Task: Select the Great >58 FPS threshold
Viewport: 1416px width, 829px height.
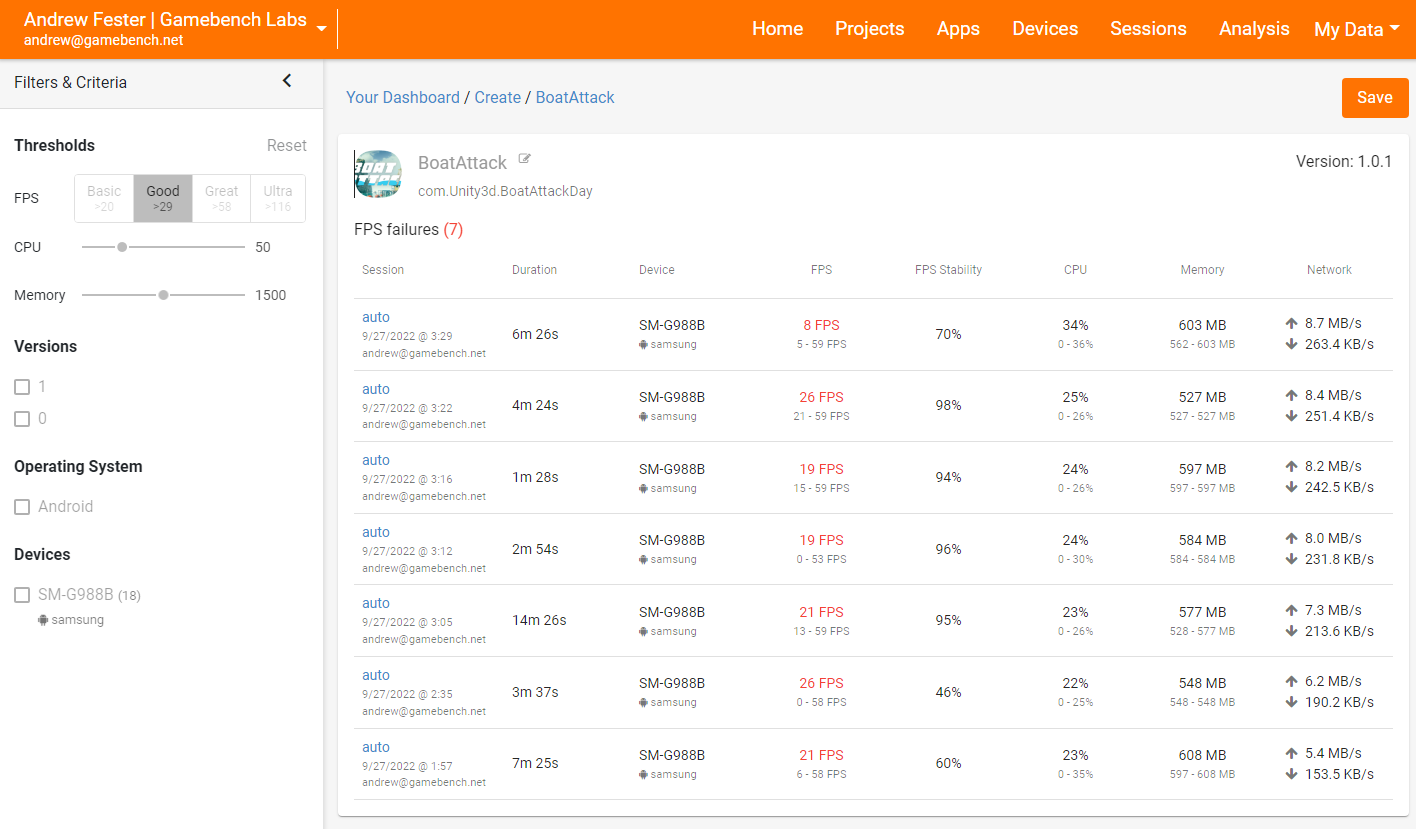Action: pyautogui.click(x=221, y=198)
